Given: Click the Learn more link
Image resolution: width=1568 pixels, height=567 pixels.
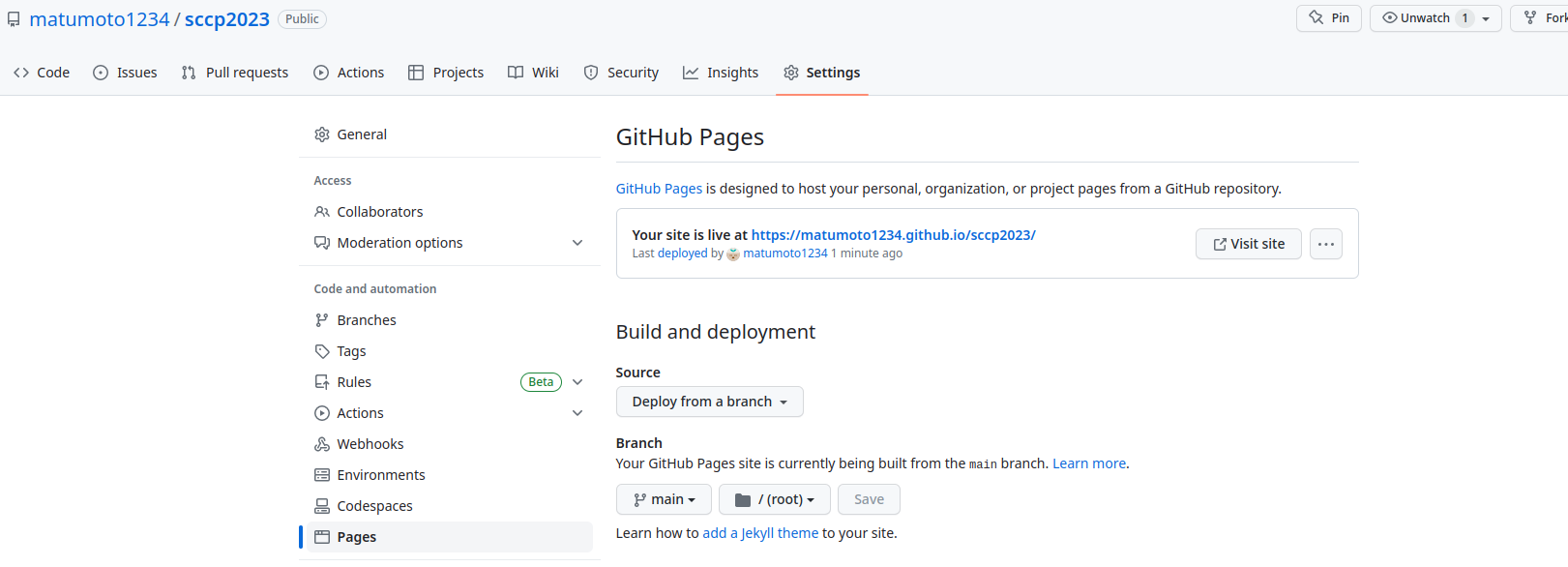Looking at the screenshot, I should click(1089, 463).
